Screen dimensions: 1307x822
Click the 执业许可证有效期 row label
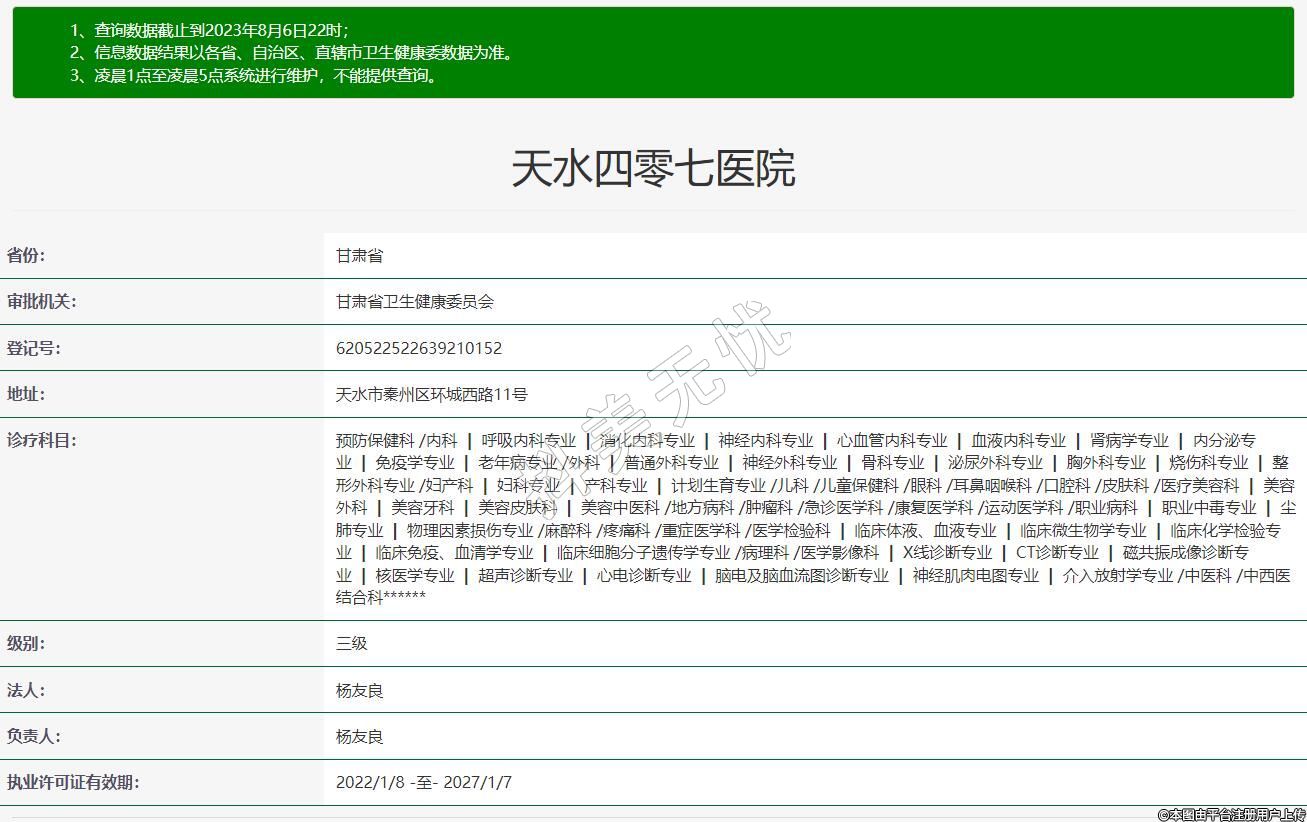(73, 782)
